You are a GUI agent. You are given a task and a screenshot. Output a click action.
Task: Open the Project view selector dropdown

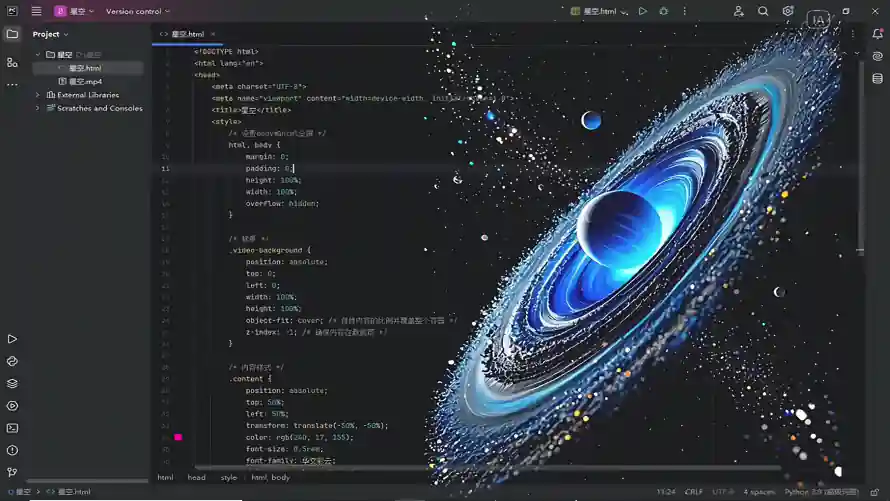[x=51, y=34]
